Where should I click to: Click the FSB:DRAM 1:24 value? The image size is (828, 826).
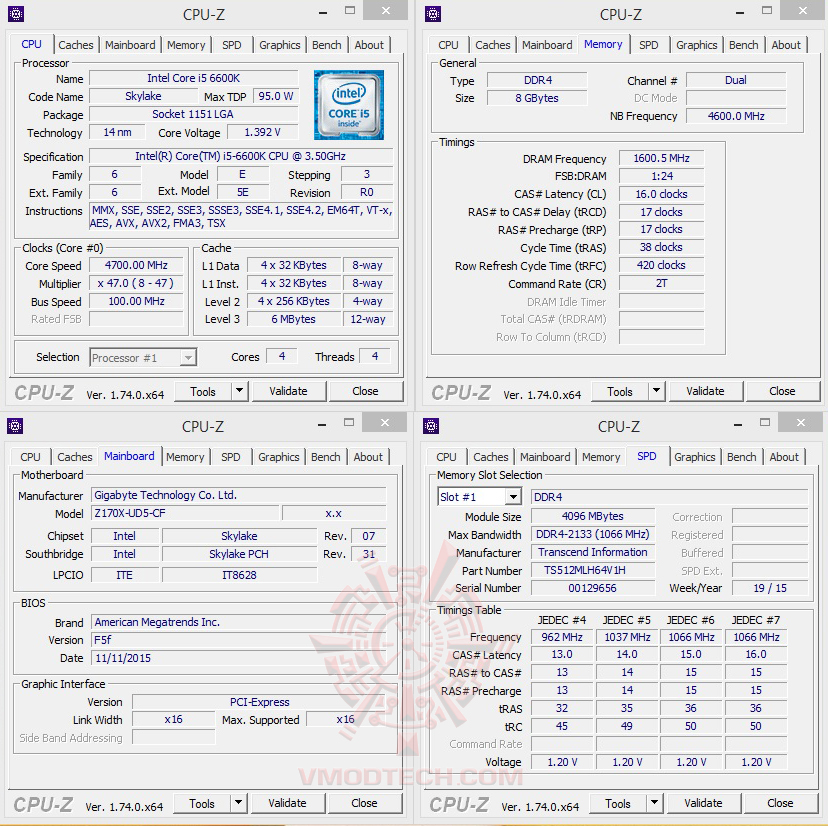pyautogui.click(x=661, y=176)
